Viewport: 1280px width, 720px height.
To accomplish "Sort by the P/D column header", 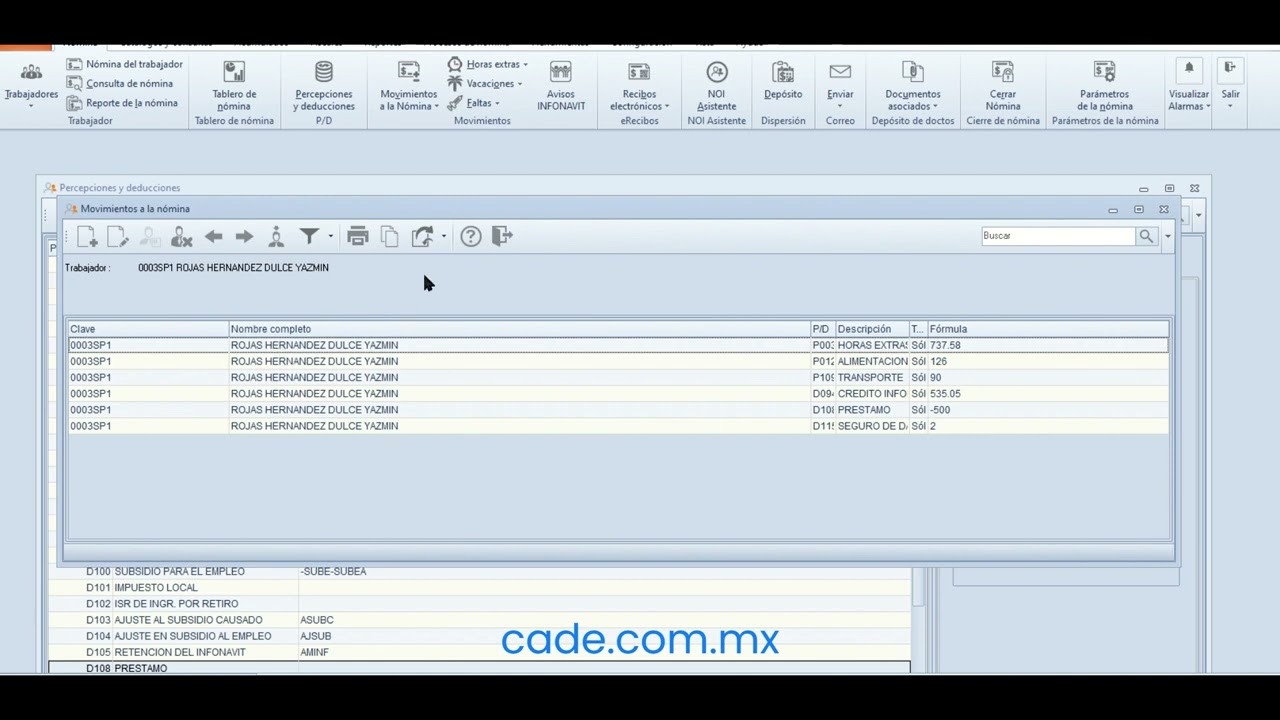I will coord(822,329).
